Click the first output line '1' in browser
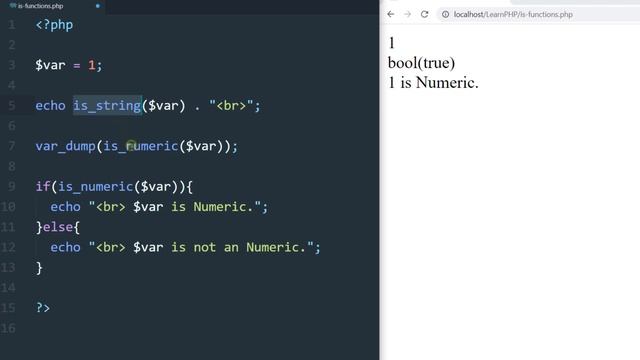The image size is (640, 360). 392,43
